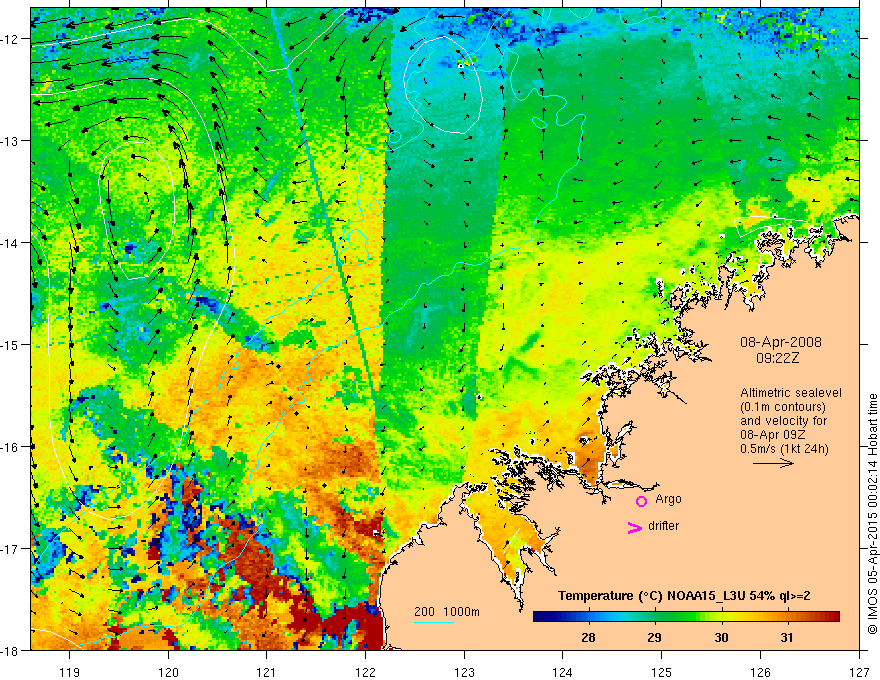This screenshot has height=680, width=880.
Task: Click the '(0.1m contours)' text
Action: [783, 407]
